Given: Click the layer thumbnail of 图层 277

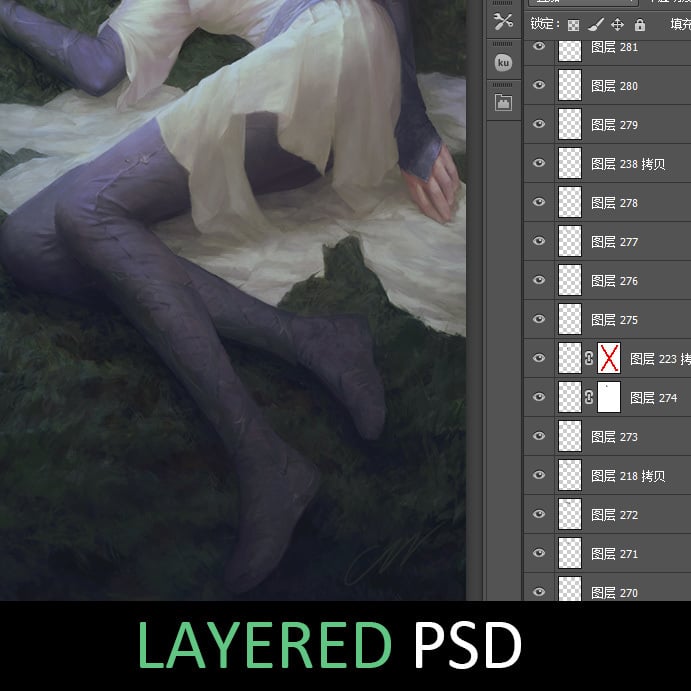Looking at the screenshot, I should point(570,241).
